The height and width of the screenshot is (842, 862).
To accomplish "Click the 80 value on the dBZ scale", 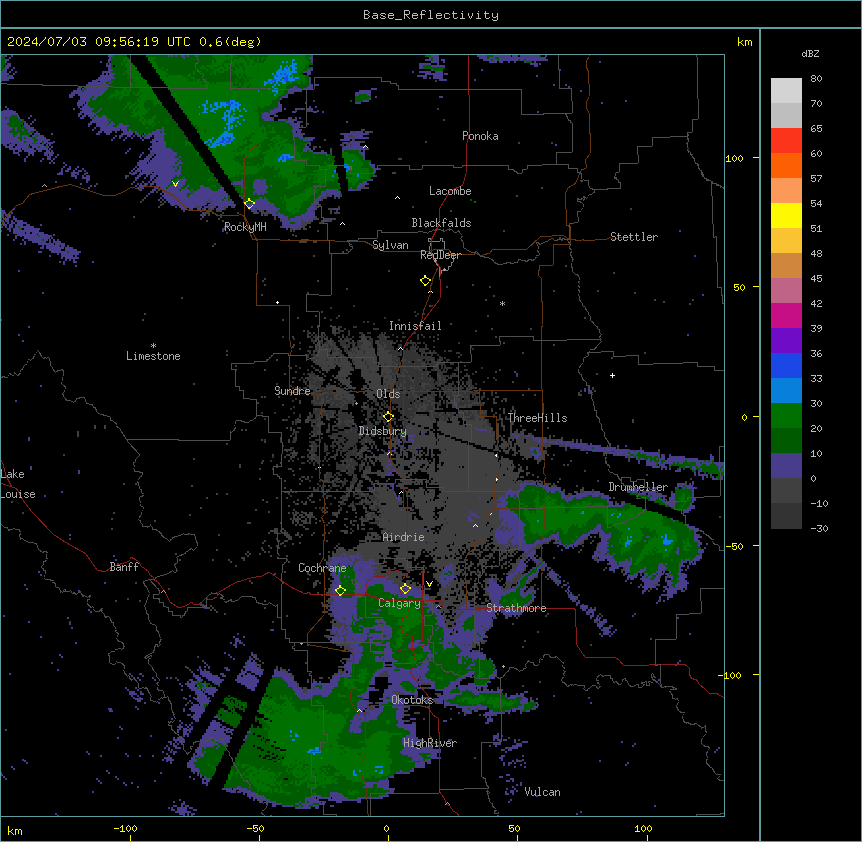I will 816,79.
